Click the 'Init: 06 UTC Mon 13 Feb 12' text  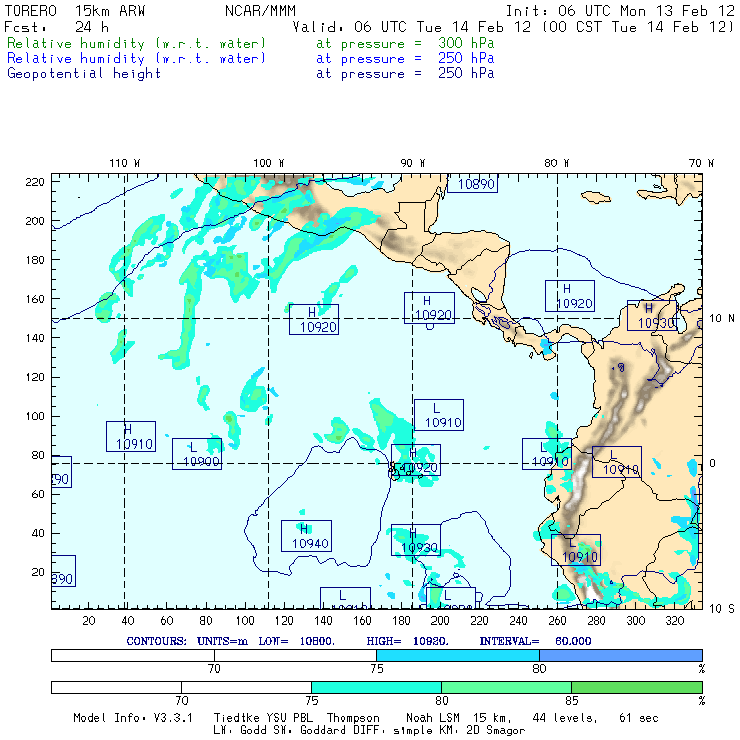(620, 11)
